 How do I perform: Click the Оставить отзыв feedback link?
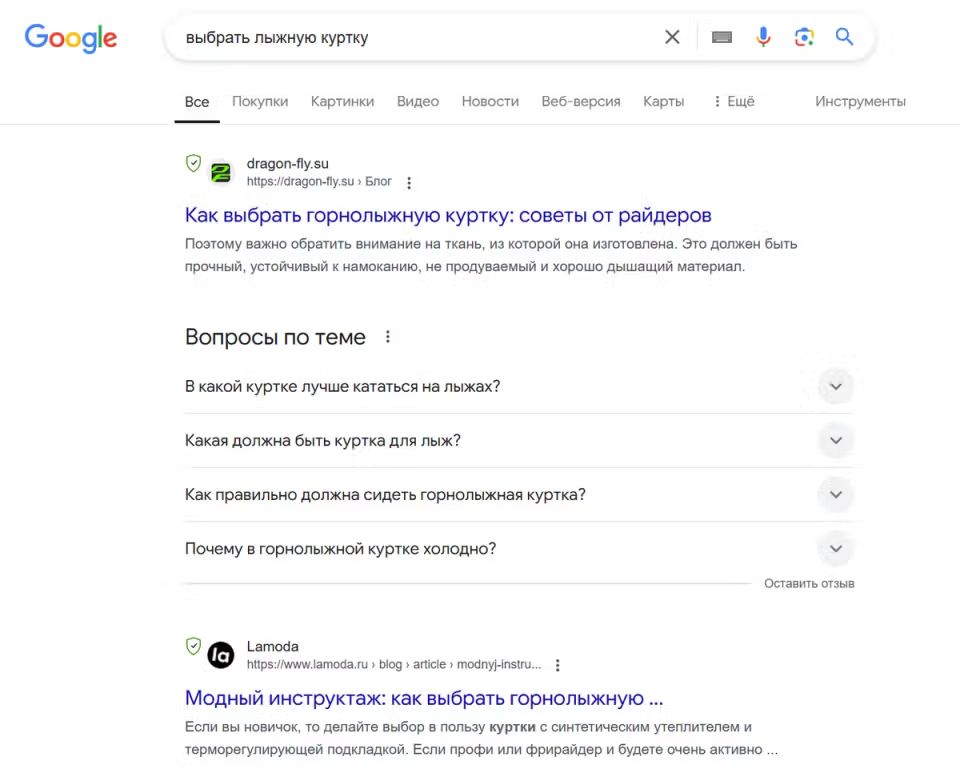pyautogui.click(x=809, y=583)
